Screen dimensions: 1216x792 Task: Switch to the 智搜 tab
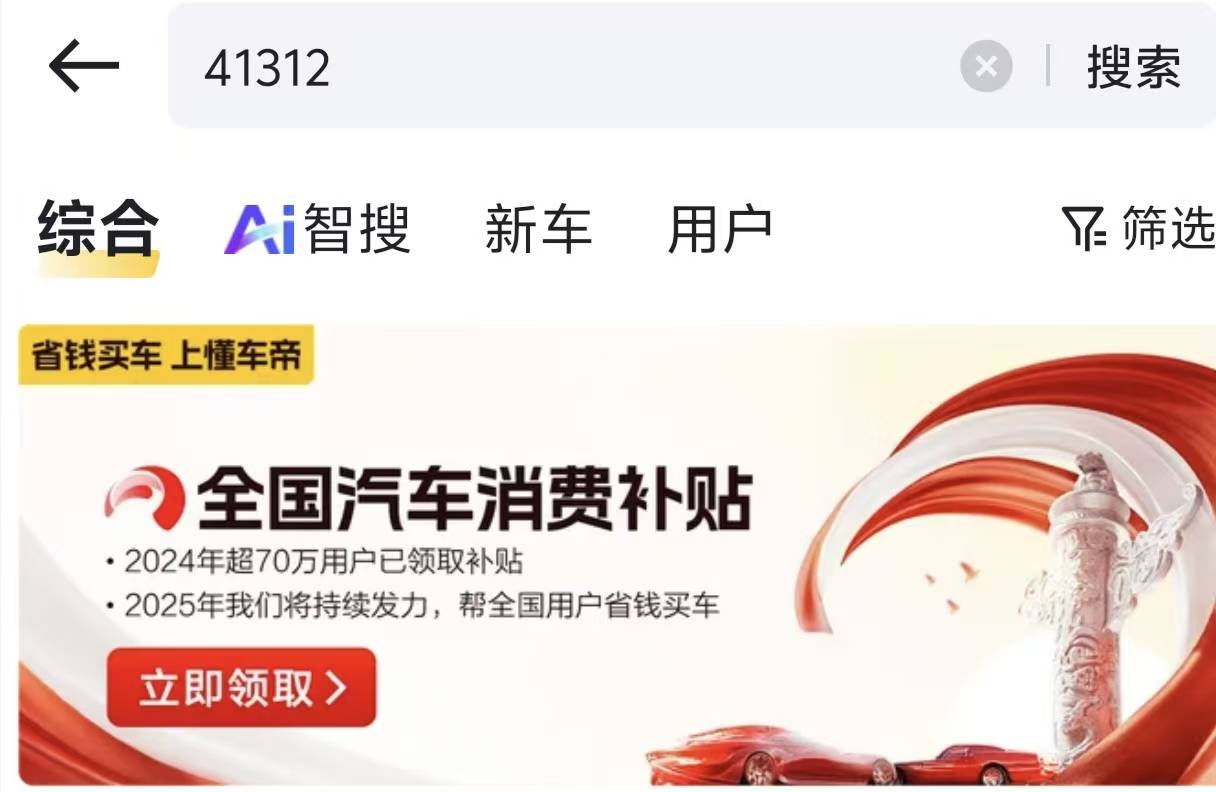click(x=358, y=229)
